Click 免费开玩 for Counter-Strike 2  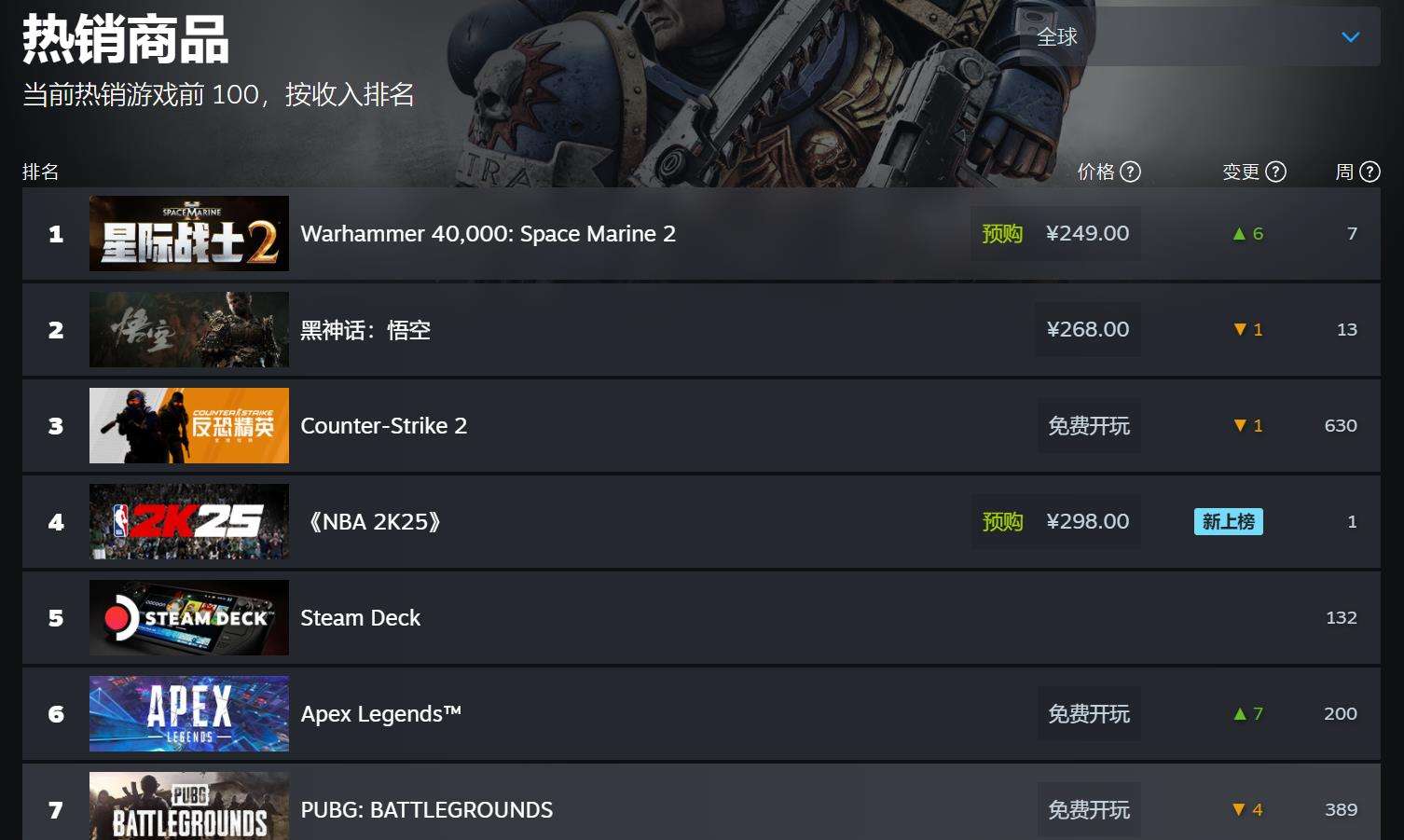point(1089,426)
